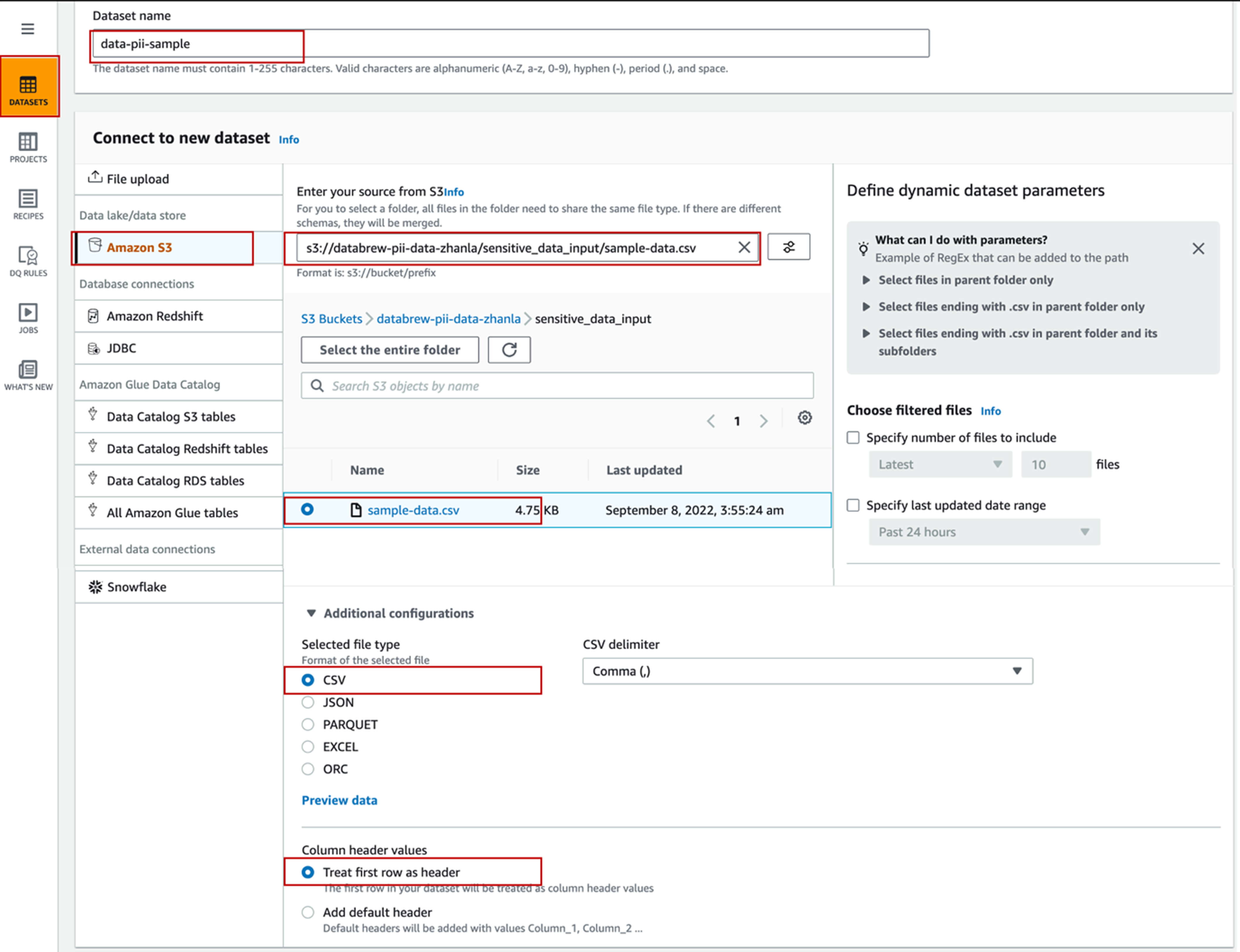This screenshot has height=952, width=1240.
Task: Open the DQ Rules sidebar icon
Action: [28, 261]
